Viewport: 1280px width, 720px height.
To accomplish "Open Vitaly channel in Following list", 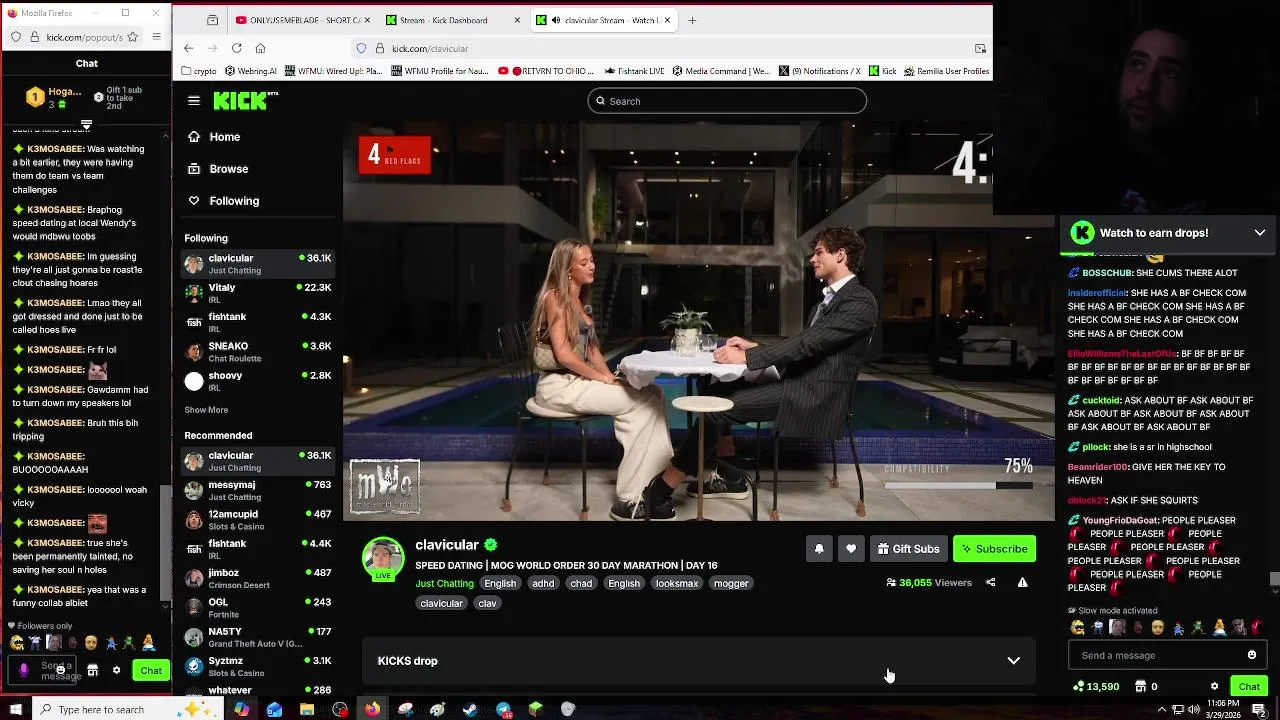I will pyautogui.click(x=258, y=292).
